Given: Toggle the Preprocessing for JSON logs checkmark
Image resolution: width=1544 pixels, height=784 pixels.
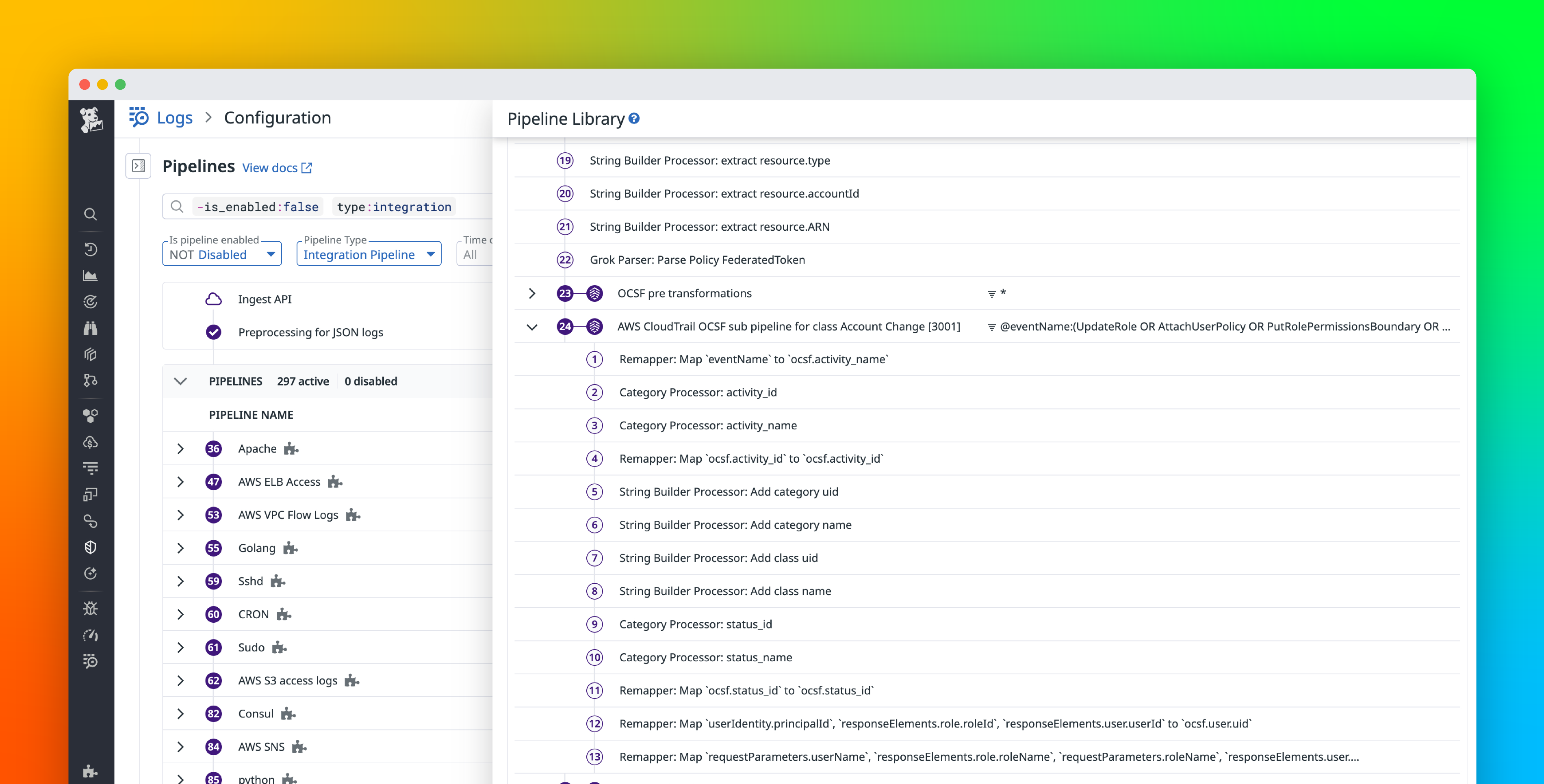Looking at the screenshot, I should coord(213,332).
